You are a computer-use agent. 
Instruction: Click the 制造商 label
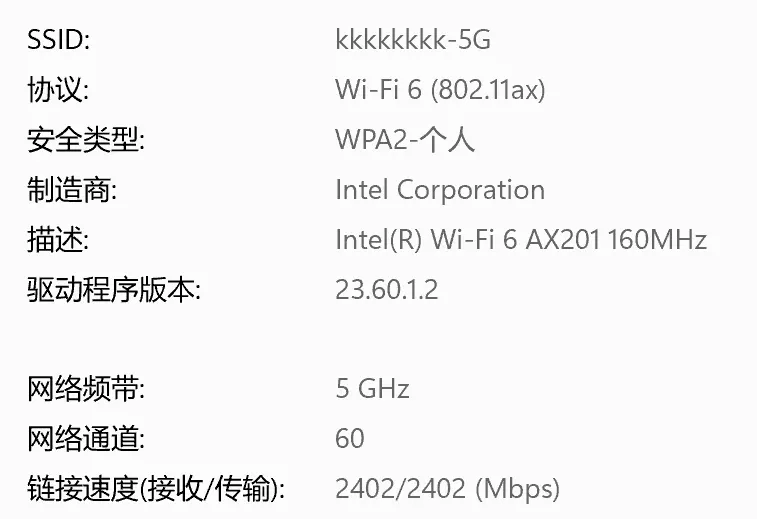coord(72,190)
